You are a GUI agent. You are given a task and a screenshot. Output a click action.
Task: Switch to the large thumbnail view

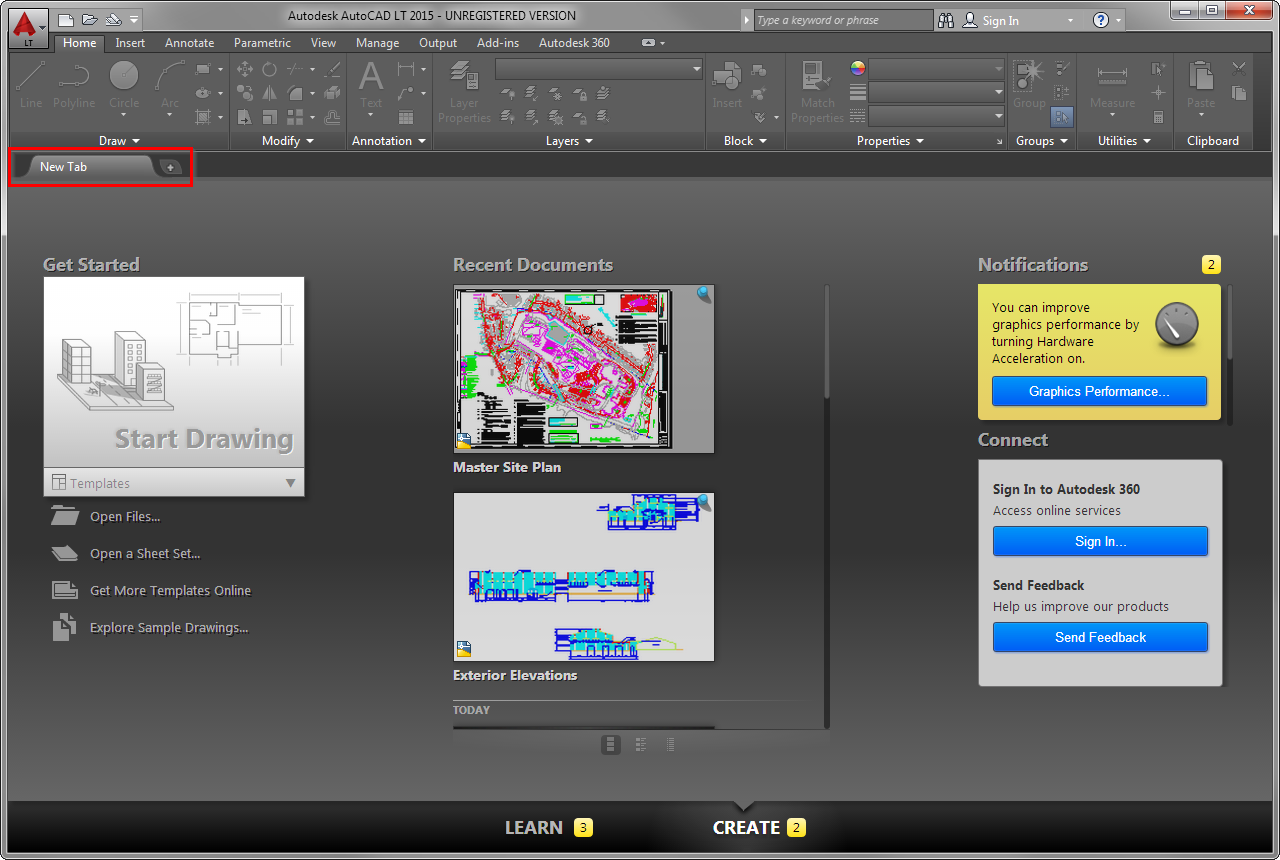tap(611, 744)
